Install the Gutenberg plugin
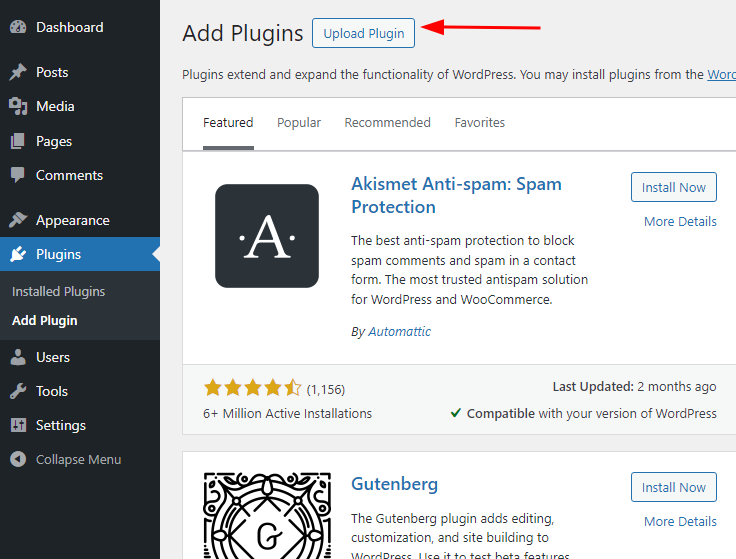 point(673,488)
